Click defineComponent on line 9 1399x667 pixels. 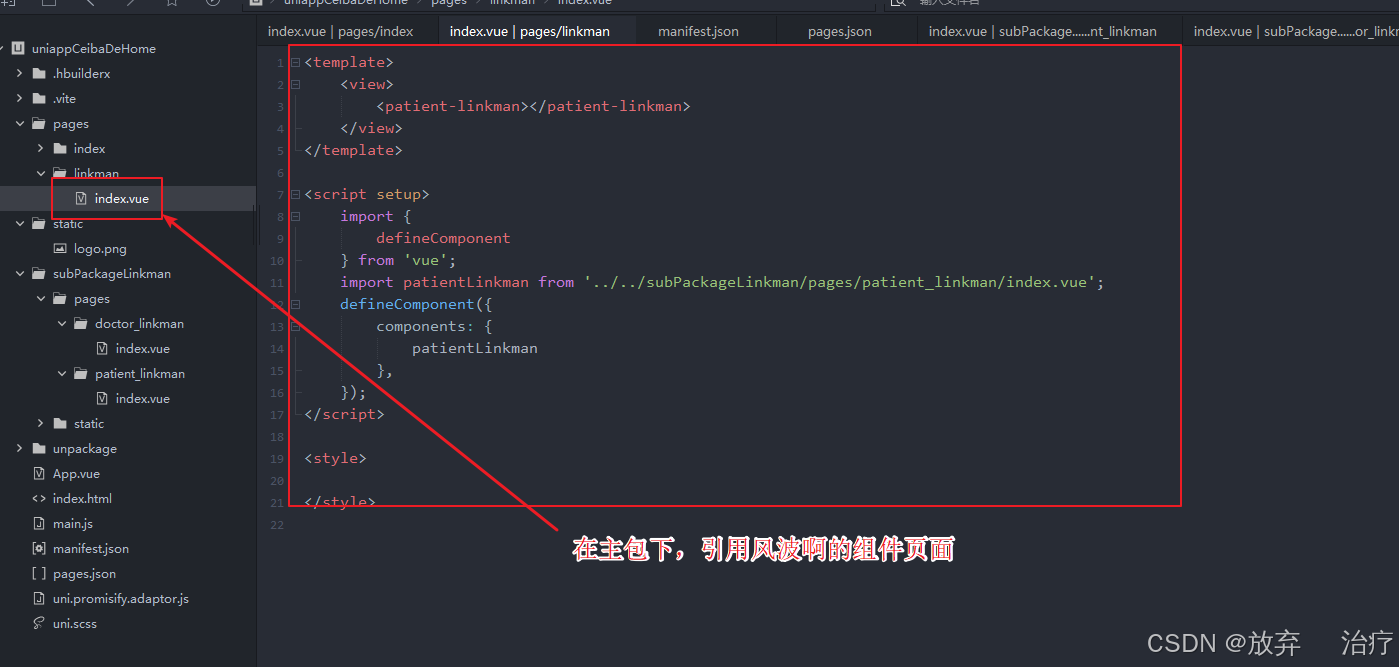443,238
